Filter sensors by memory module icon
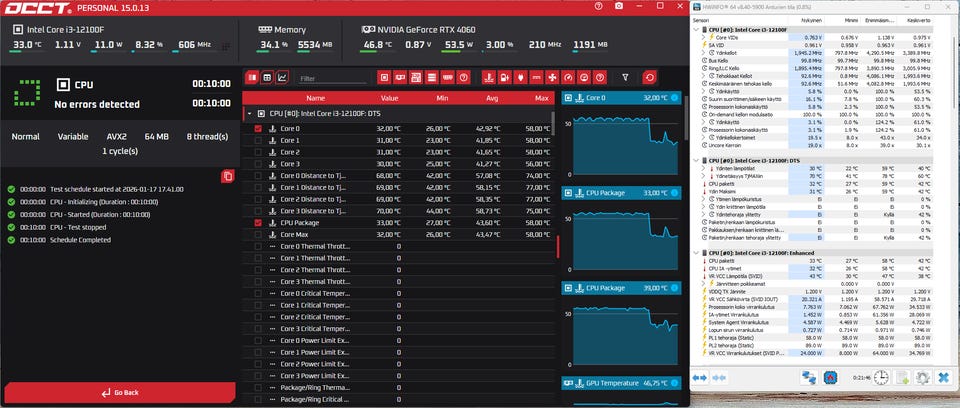This screenshot has width=960, height=408. pos(448,78)
